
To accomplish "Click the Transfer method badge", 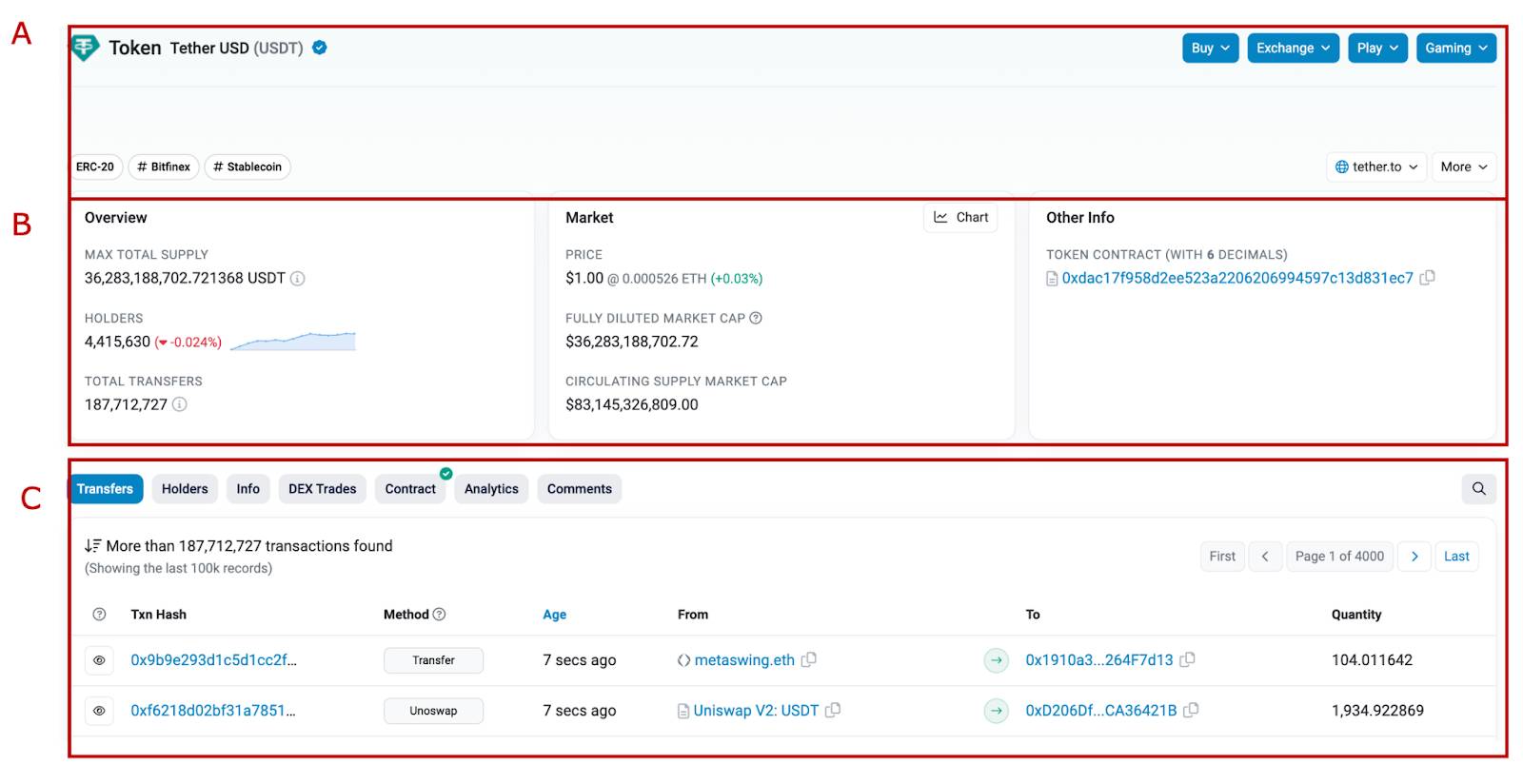I will (433, 660).
